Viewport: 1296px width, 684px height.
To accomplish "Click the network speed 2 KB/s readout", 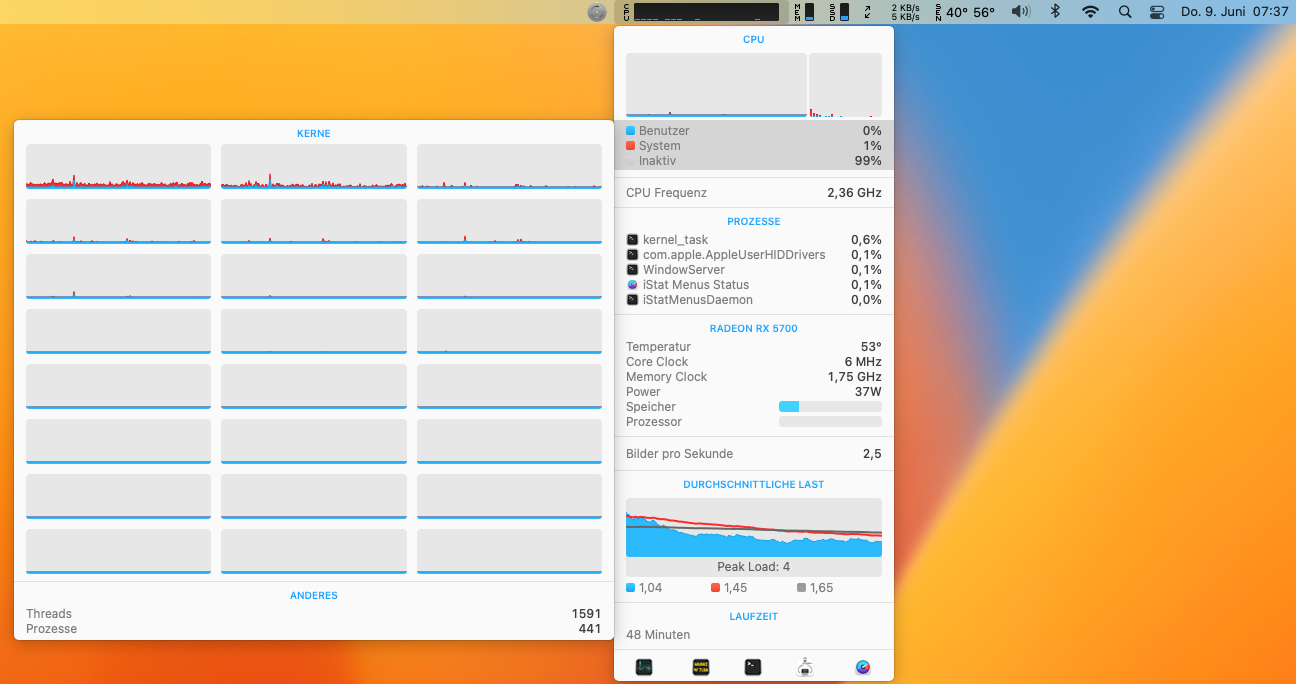I will pos(905,7).
